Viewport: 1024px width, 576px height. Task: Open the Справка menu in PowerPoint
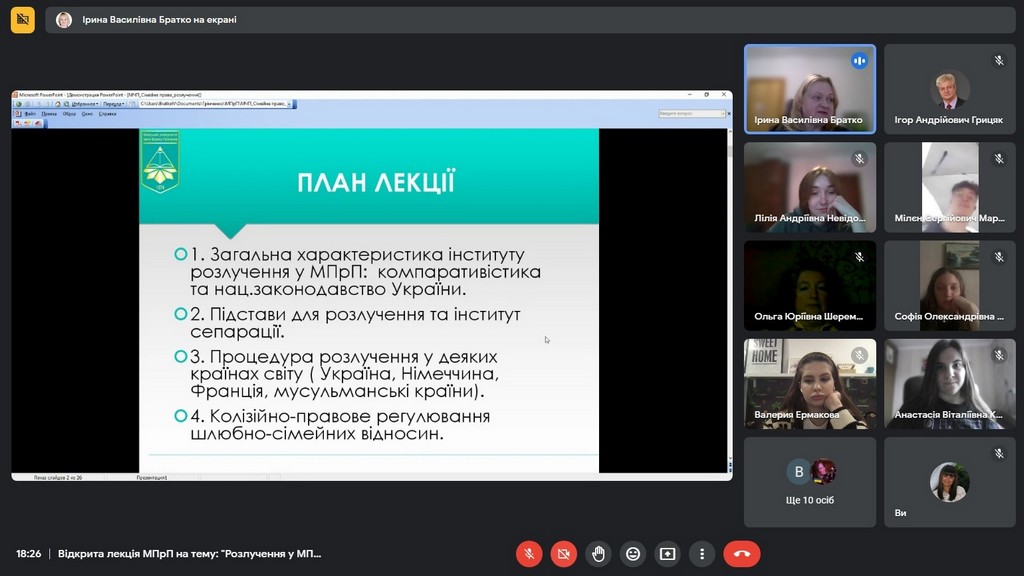[x=107, y=114]
